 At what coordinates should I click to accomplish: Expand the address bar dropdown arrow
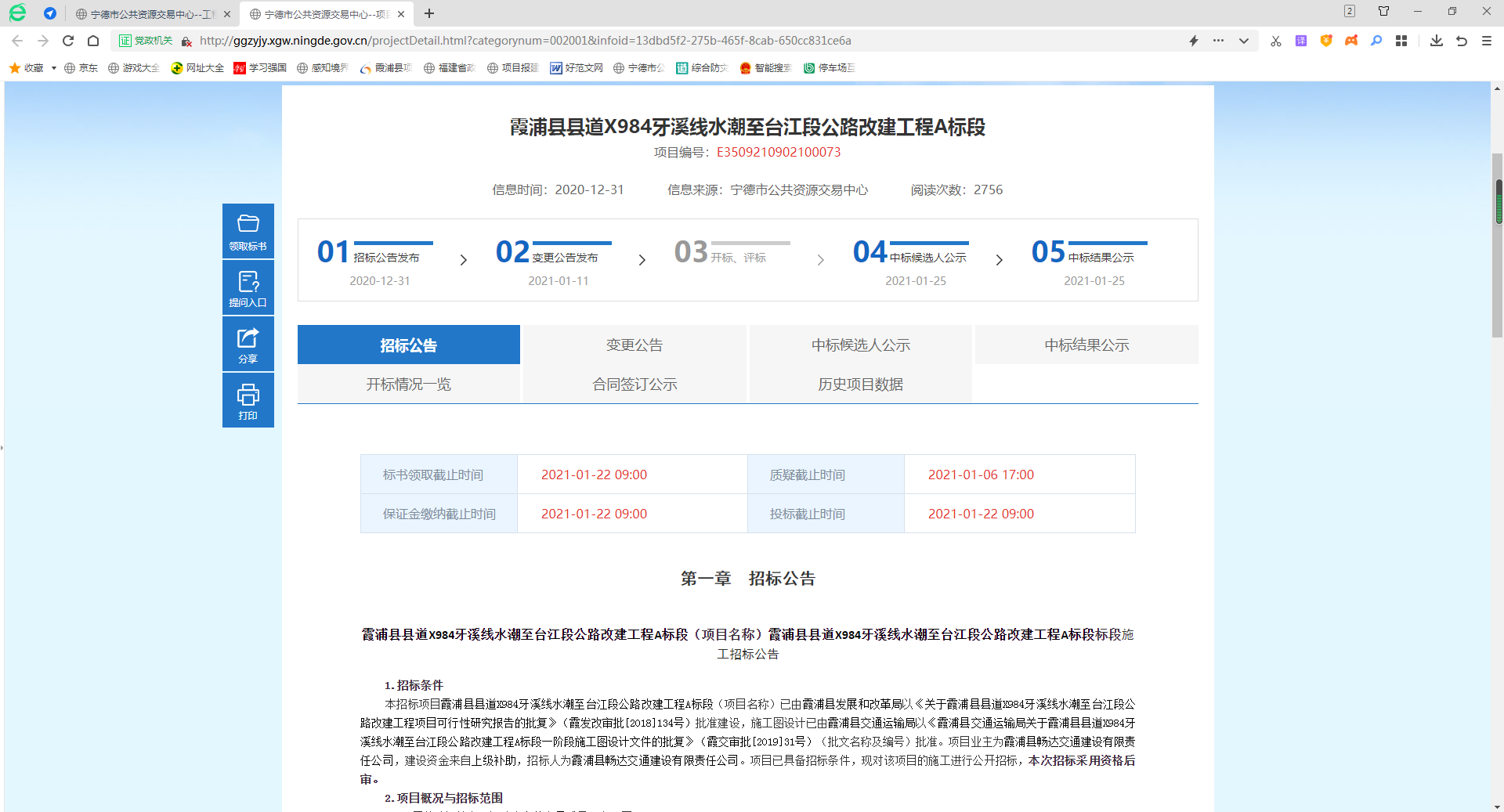[x=1243, y=41]
